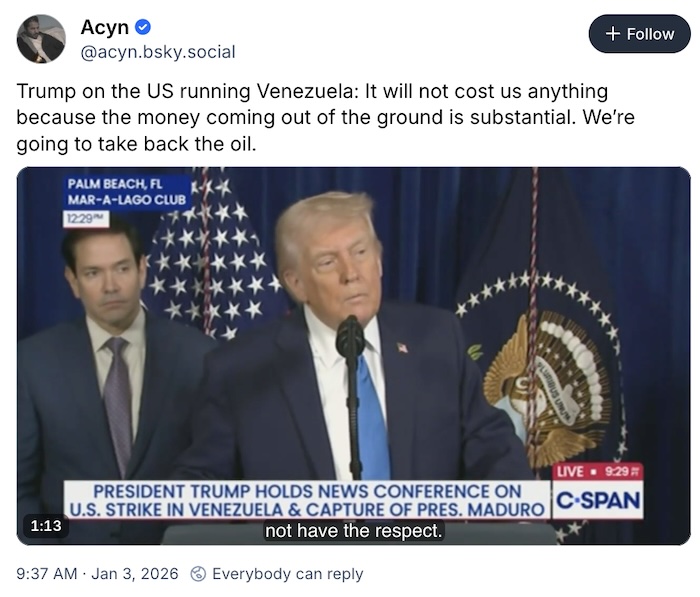Click the reply settings icon
The image size is (700, 597).
coord(198,574)
